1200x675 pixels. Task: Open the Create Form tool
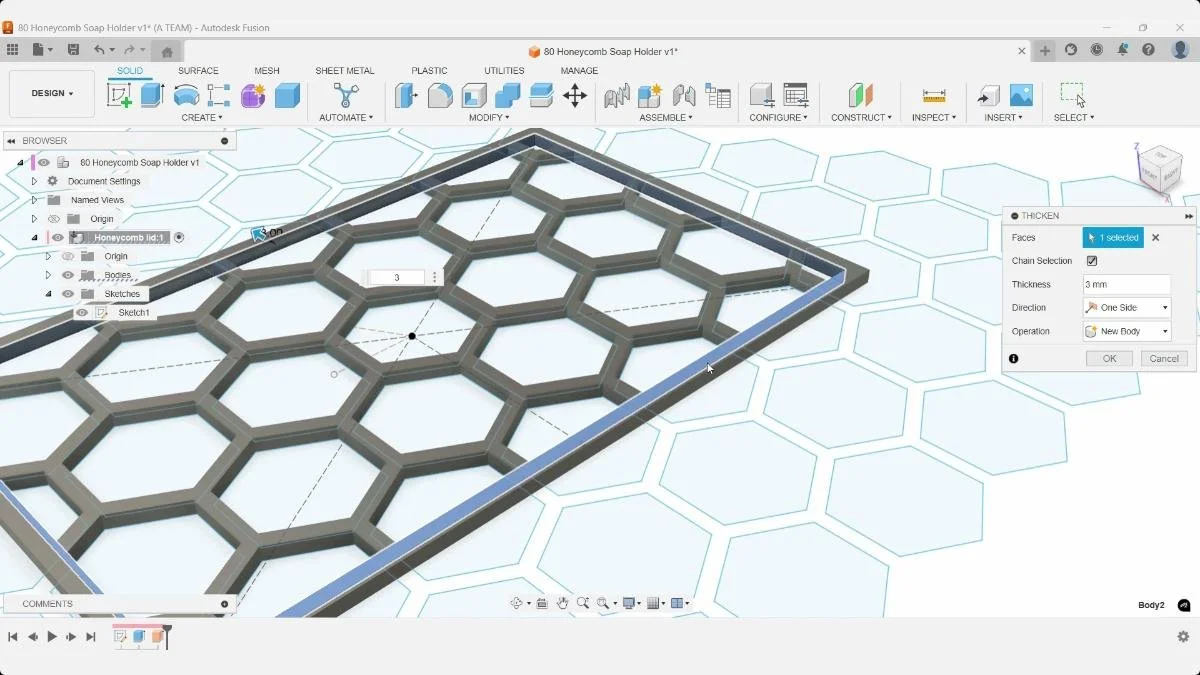tap(253, 95)
